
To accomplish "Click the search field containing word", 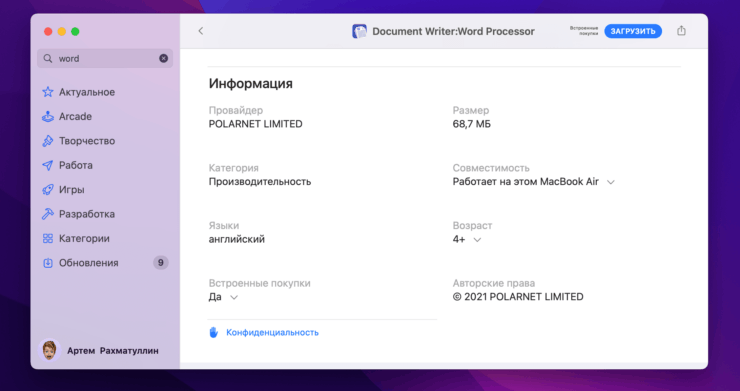I will pyautogui.click(x=105, y=59).
